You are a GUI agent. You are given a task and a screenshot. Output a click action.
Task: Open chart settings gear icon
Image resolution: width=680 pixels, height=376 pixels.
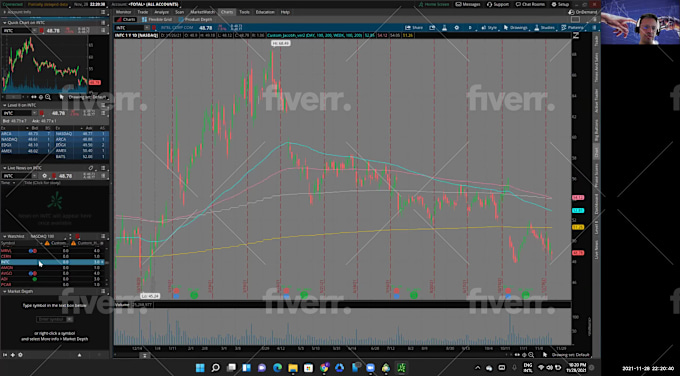457,27
